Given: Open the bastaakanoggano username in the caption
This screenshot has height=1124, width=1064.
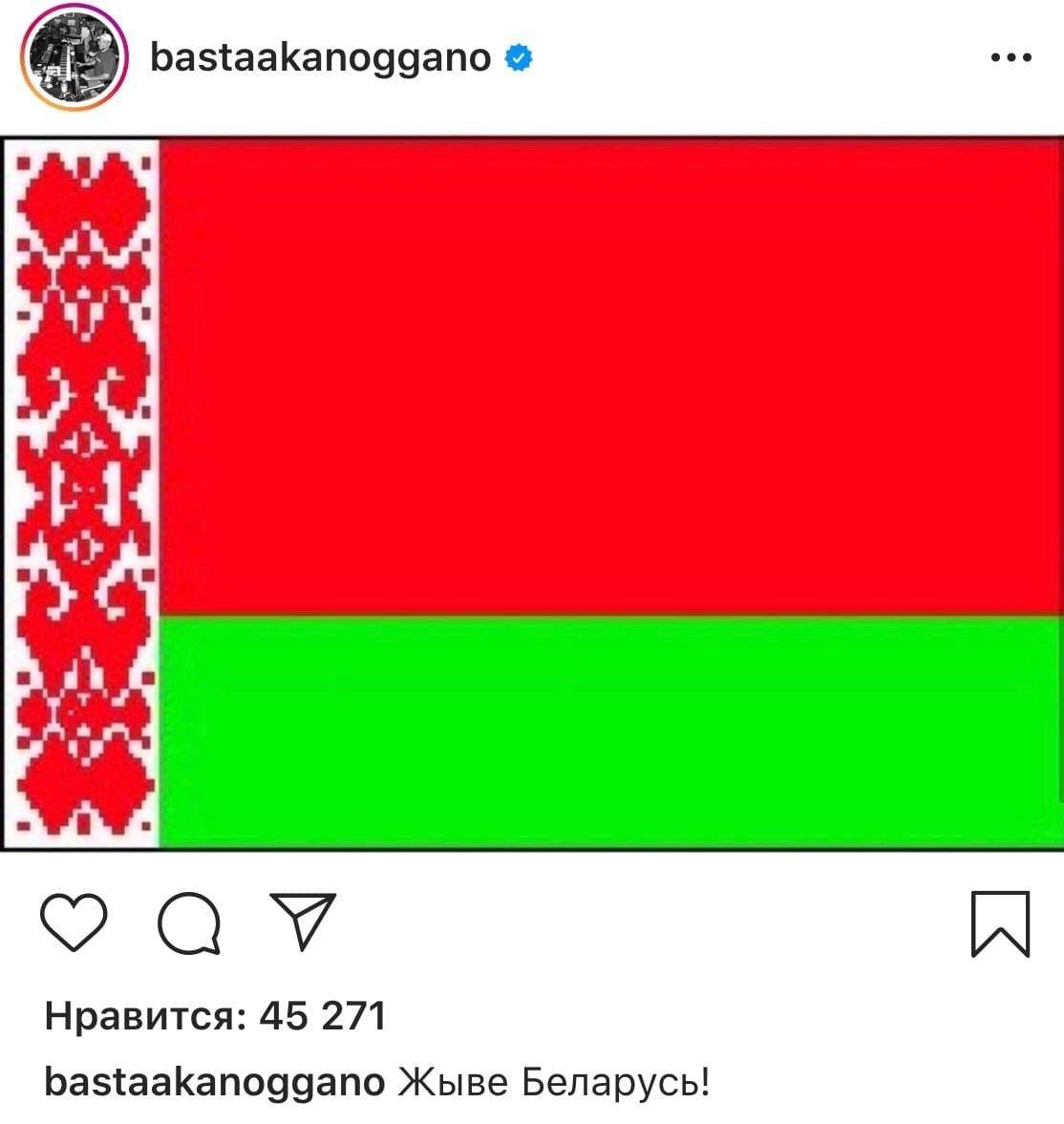Looking at the screenshot, I should 214,1082.
